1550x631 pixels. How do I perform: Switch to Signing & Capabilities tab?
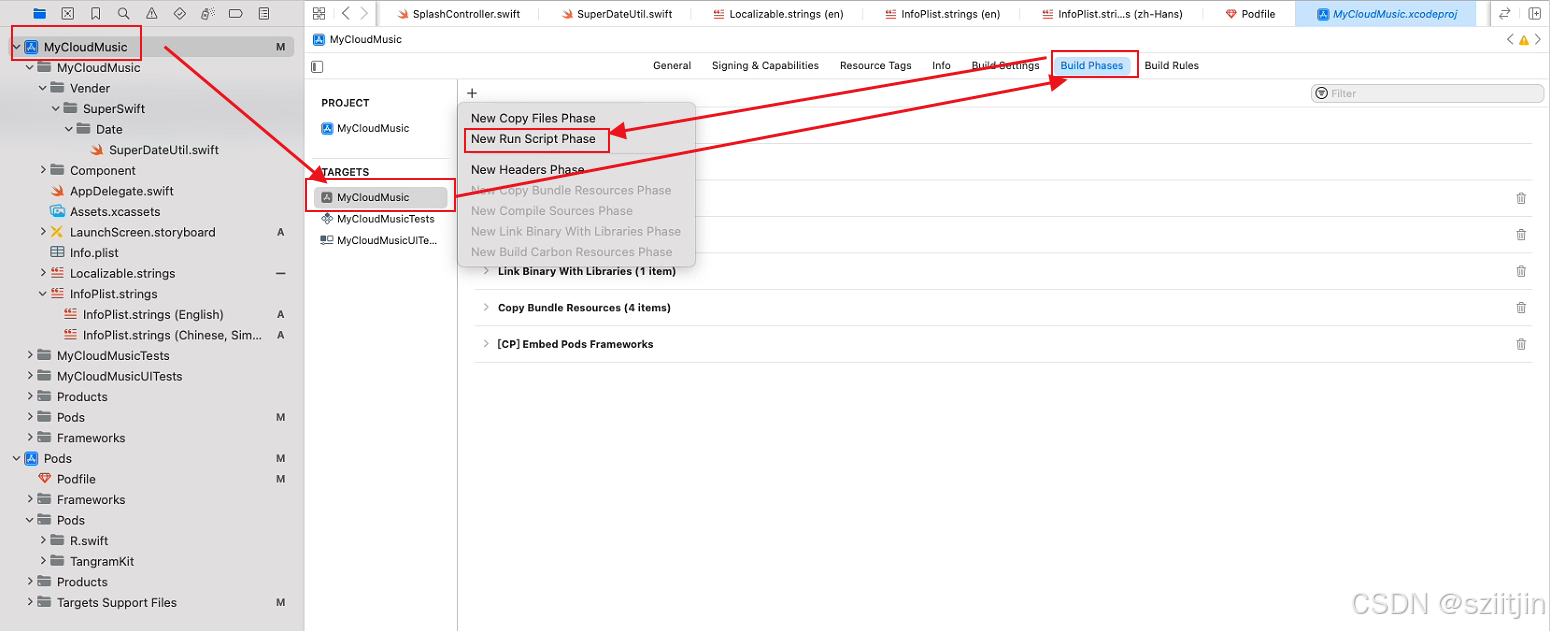[765, 66]
